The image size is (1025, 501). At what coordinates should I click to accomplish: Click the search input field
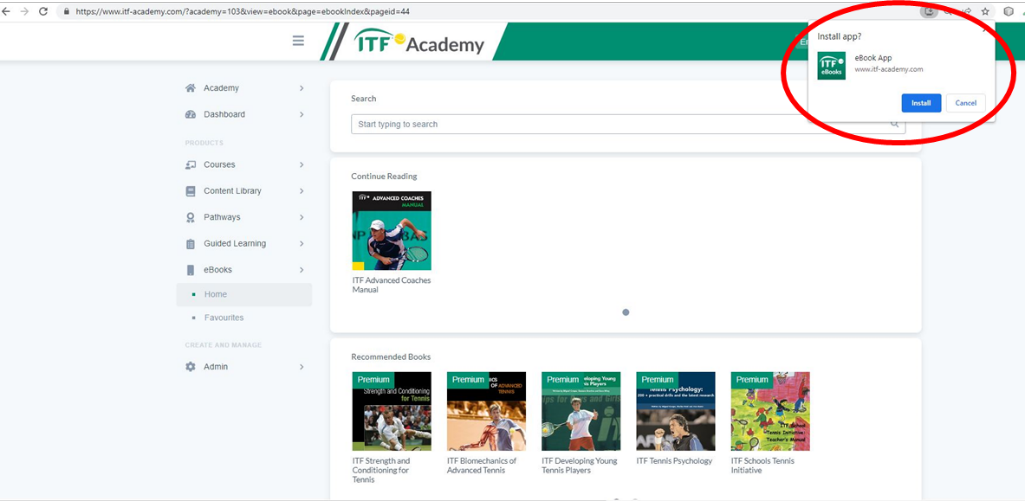coord(628,124)
